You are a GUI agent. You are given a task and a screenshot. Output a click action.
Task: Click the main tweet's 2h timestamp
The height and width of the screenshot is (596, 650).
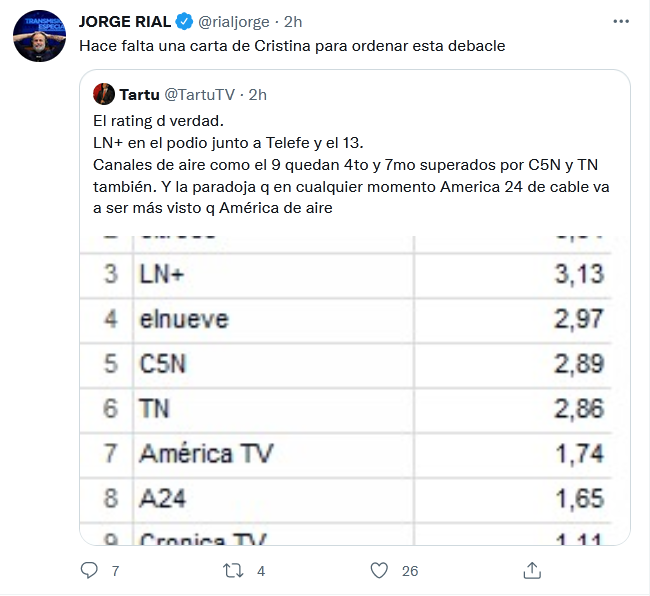[293, 22]
